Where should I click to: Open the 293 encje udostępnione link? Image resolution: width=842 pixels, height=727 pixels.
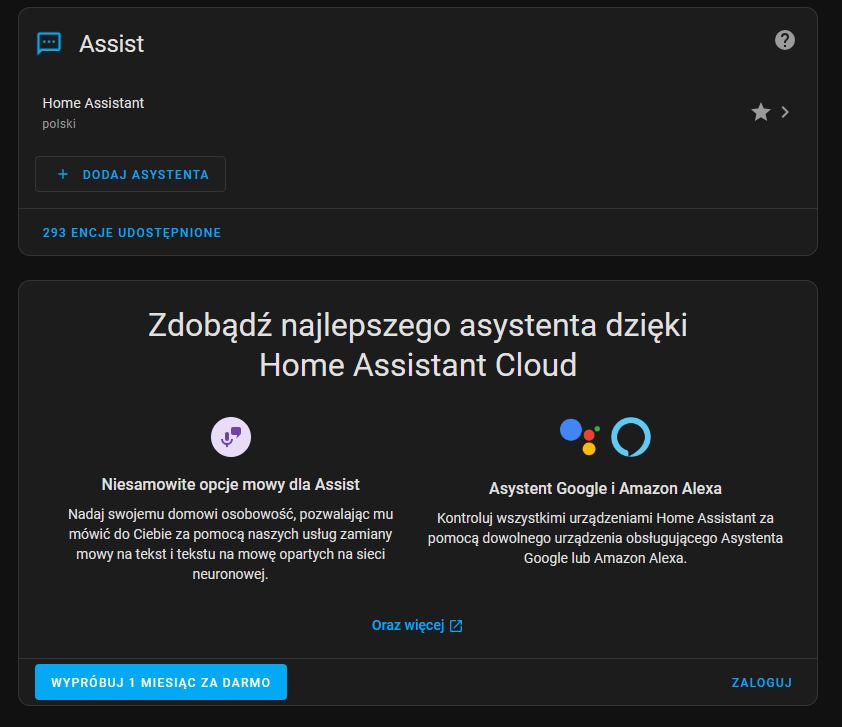tap(132, 232)
